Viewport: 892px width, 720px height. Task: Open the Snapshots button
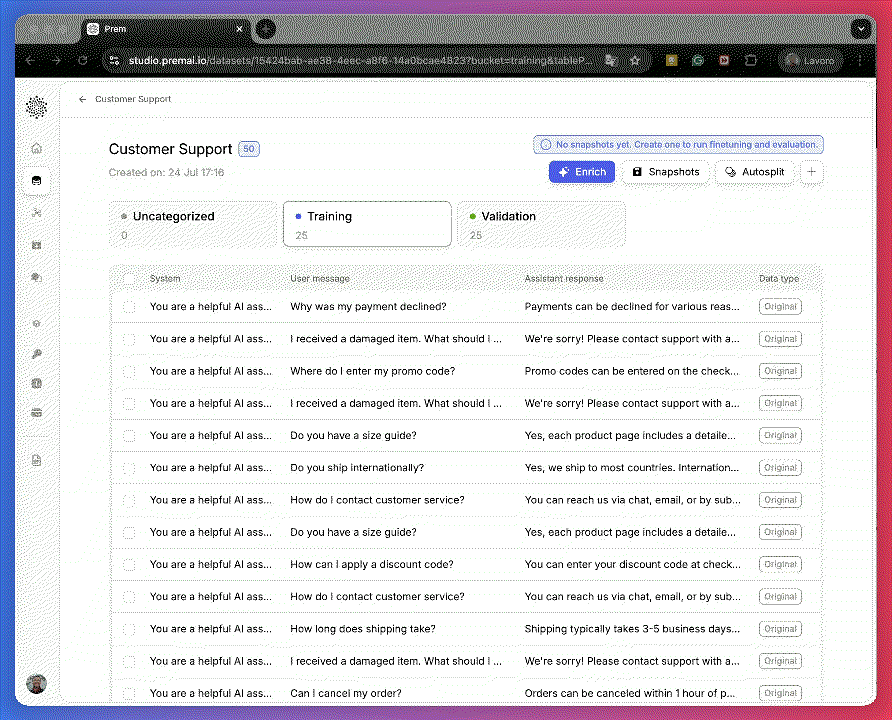click(666, 172)
